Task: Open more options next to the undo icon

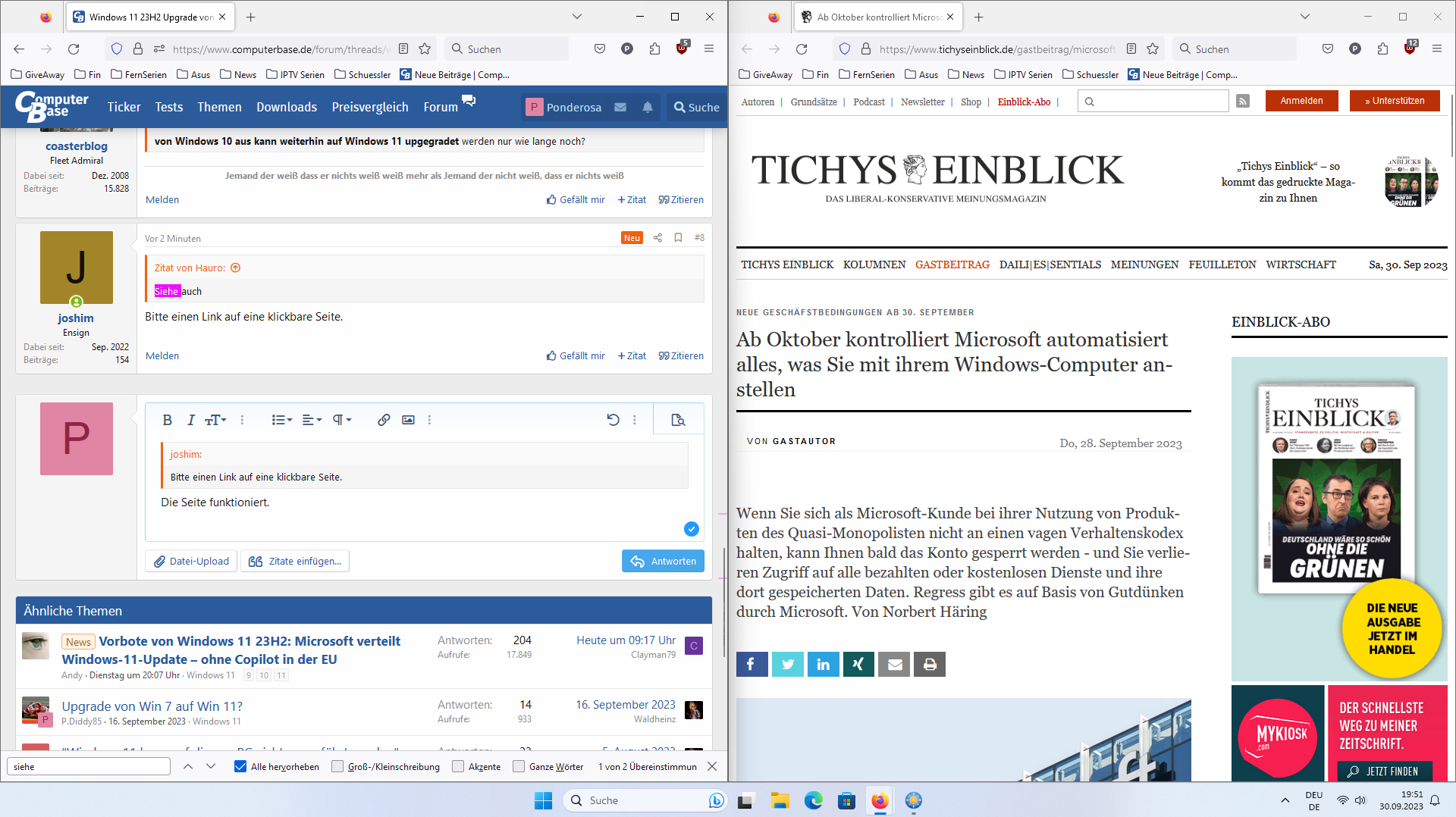Action: pyautogui.click(x=635, y=420)
